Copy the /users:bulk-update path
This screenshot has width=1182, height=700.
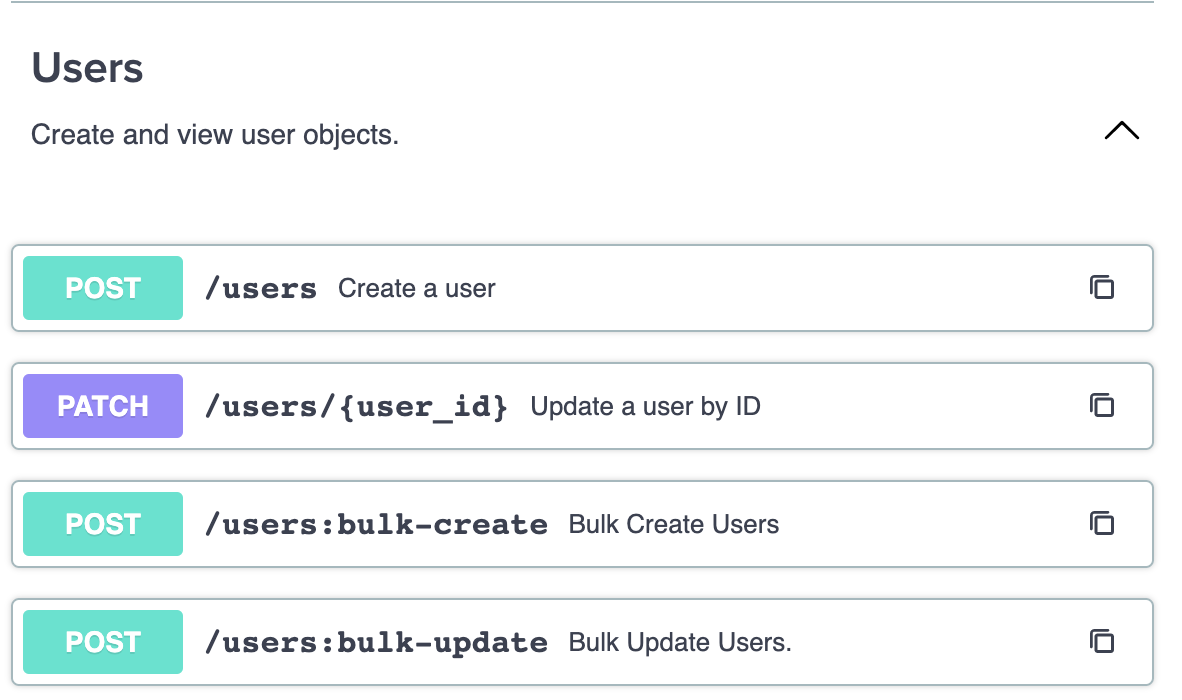(1101, 642)
